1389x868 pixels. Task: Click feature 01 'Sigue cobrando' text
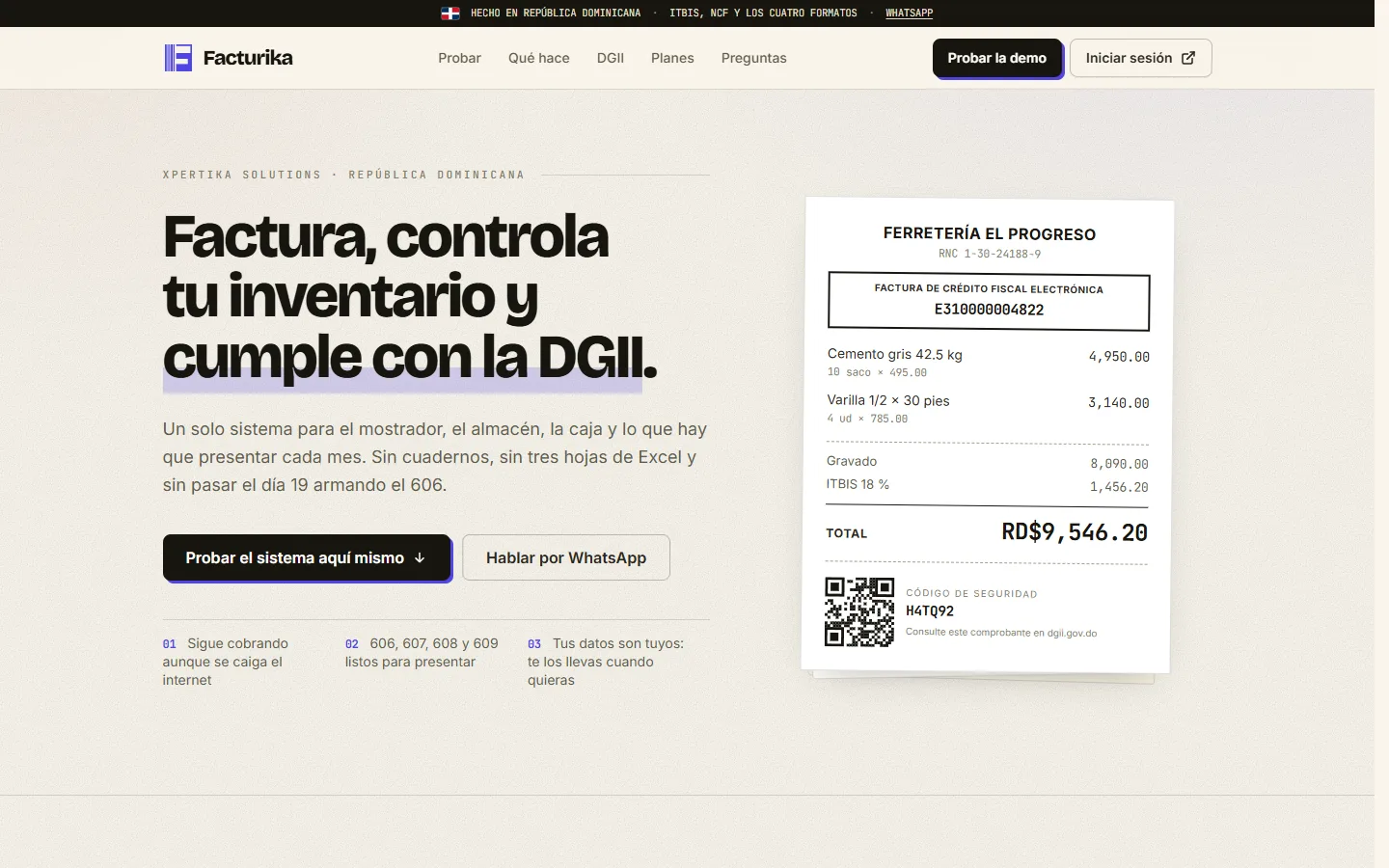pyautogui.click(x=225, y=662)
